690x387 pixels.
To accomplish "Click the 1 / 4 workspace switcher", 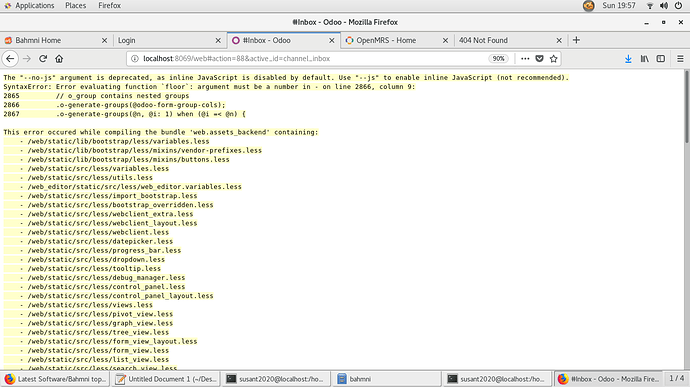I will coord(677,379).
